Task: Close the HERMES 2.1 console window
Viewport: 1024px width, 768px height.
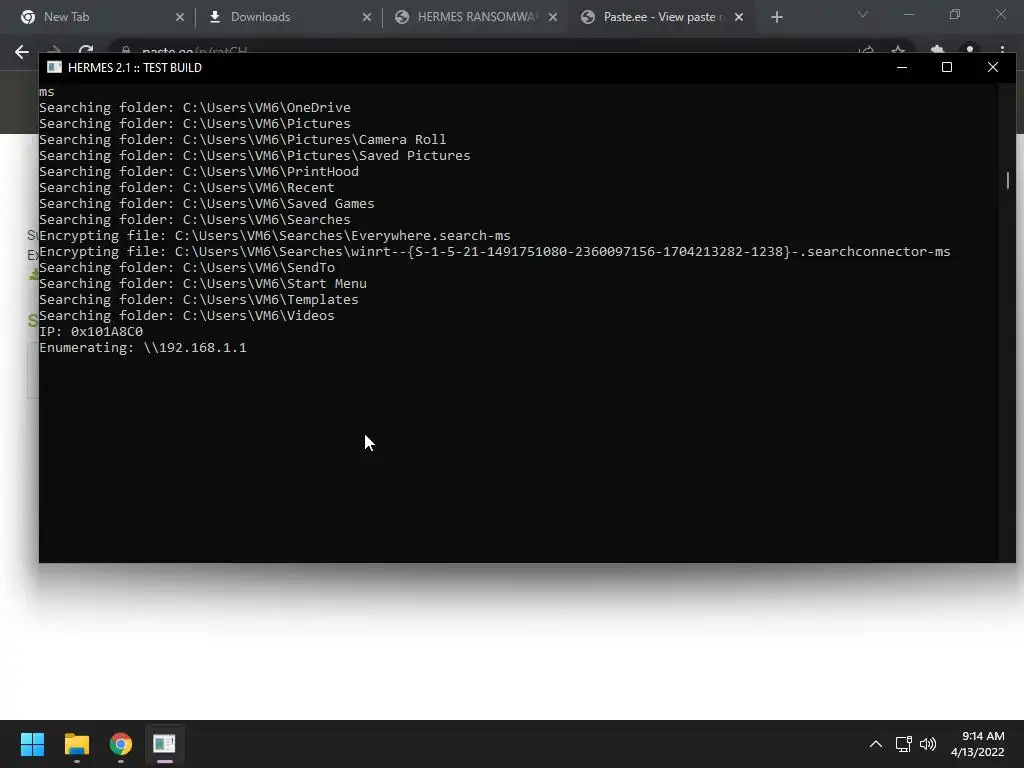Action: [993, 67]
